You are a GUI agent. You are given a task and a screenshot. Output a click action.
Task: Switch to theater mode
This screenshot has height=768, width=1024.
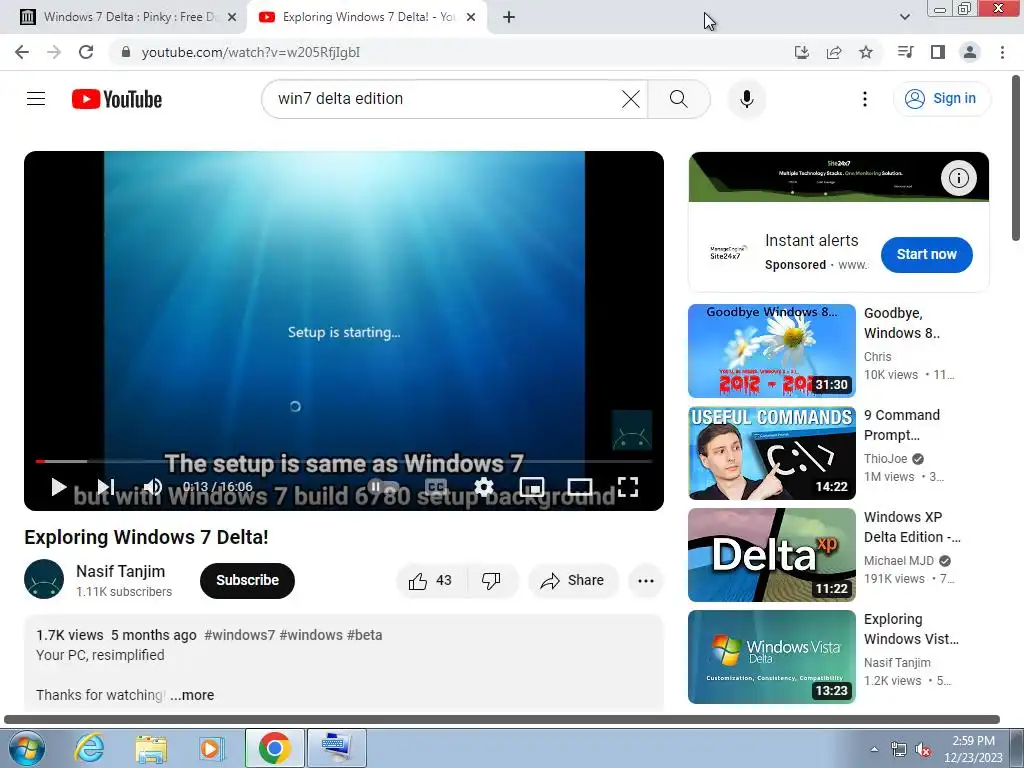580,487
